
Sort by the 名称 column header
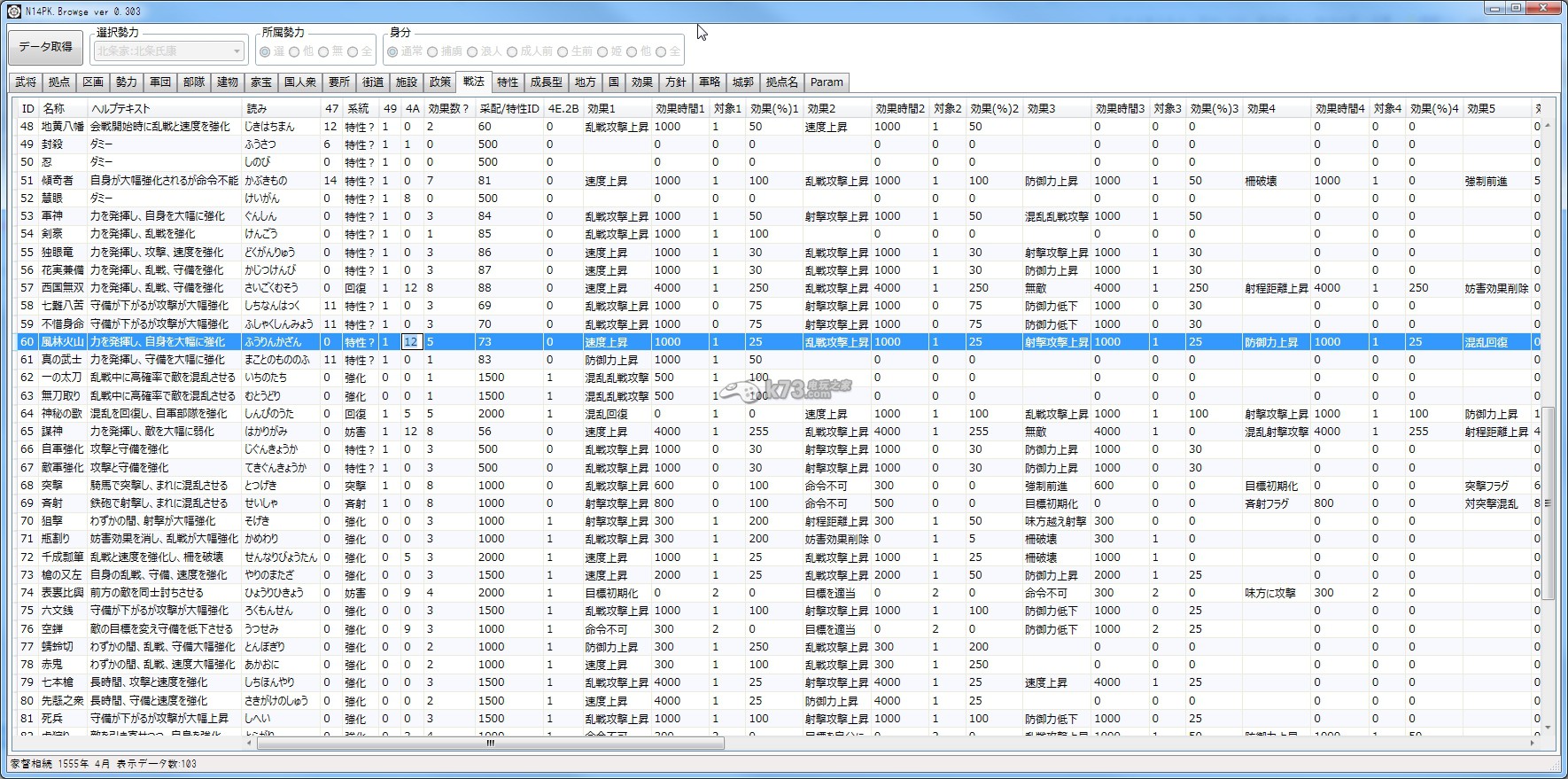(63, 108)
